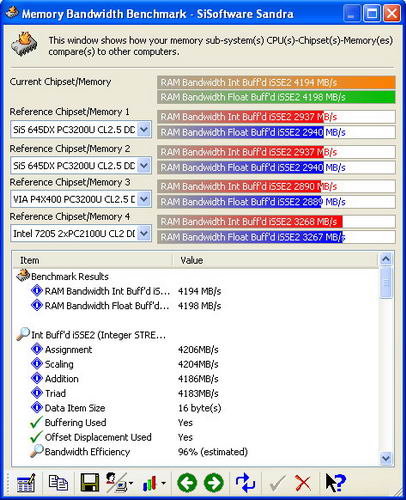
Task: Click the Item column header
Action: click(93, 260)
